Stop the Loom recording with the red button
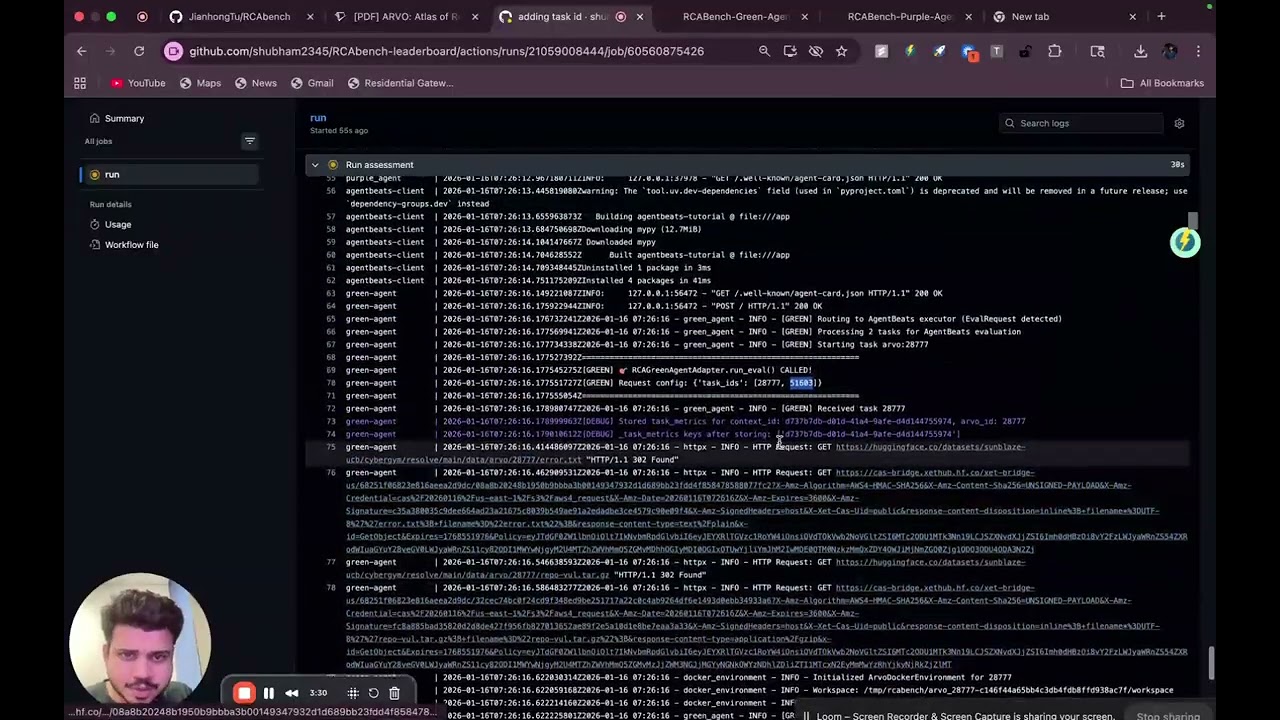The width and height of the screenshot is (1280, 720). point(244,693)
